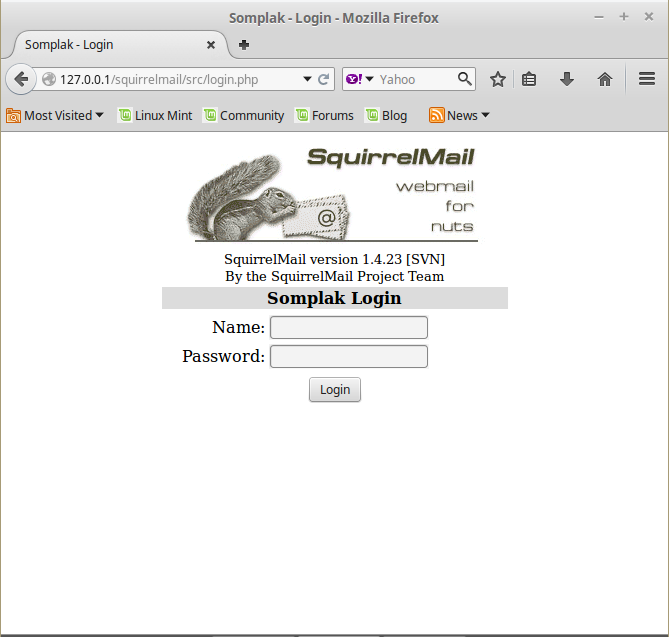Open the Community bookmark

[x=244, y=116]
